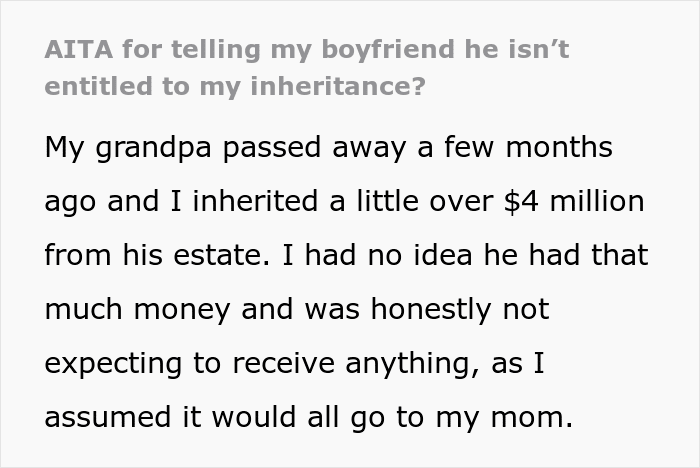Click the word "passed" in the first line
This screenshot has height=468, width=700.
(271, 148)
